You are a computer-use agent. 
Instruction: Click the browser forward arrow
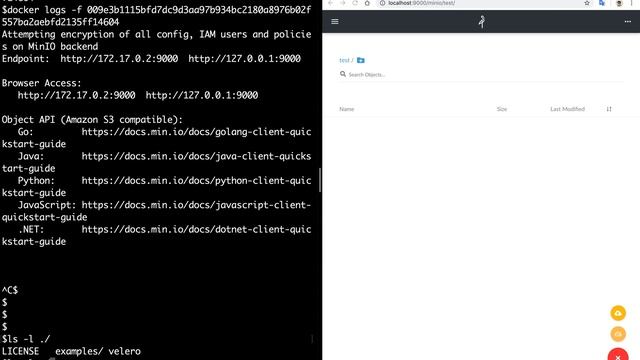(x=342, y=3)
